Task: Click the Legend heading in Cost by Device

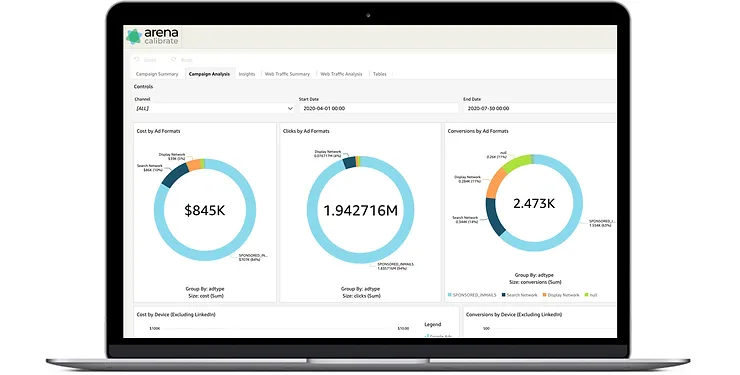Action: coord(432,325)
